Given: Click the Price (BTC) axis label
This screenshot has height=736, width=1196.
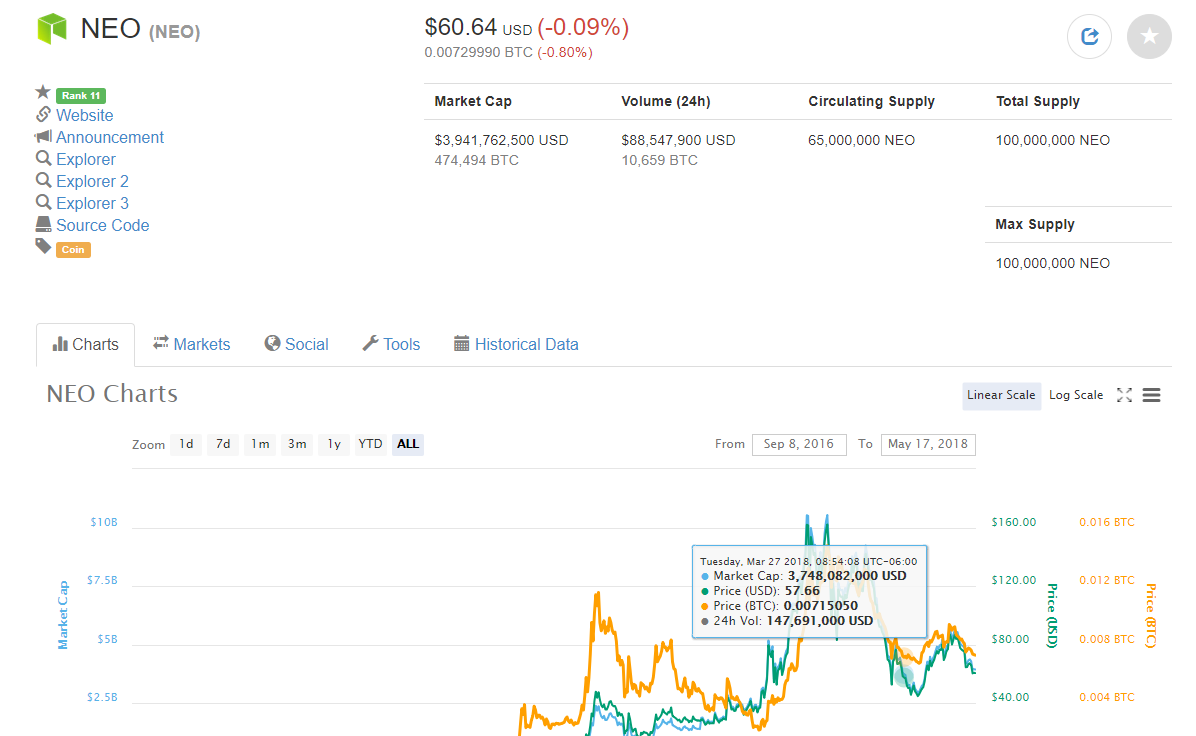Looking at the screenshot, I should coord(1151,615).
